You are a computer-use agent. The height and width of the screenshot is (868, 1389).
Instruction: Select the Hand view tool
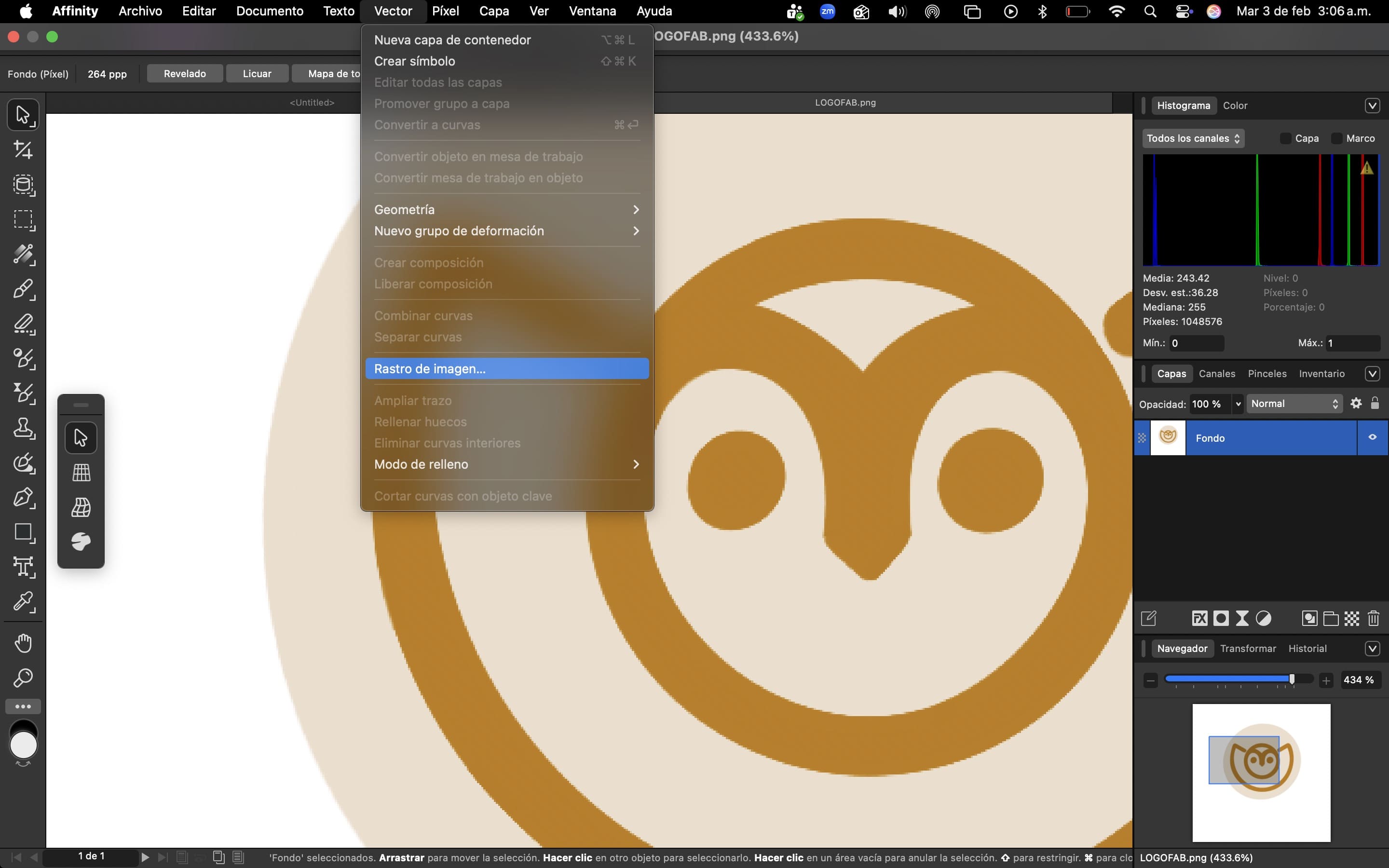click(x=23, y=643)
